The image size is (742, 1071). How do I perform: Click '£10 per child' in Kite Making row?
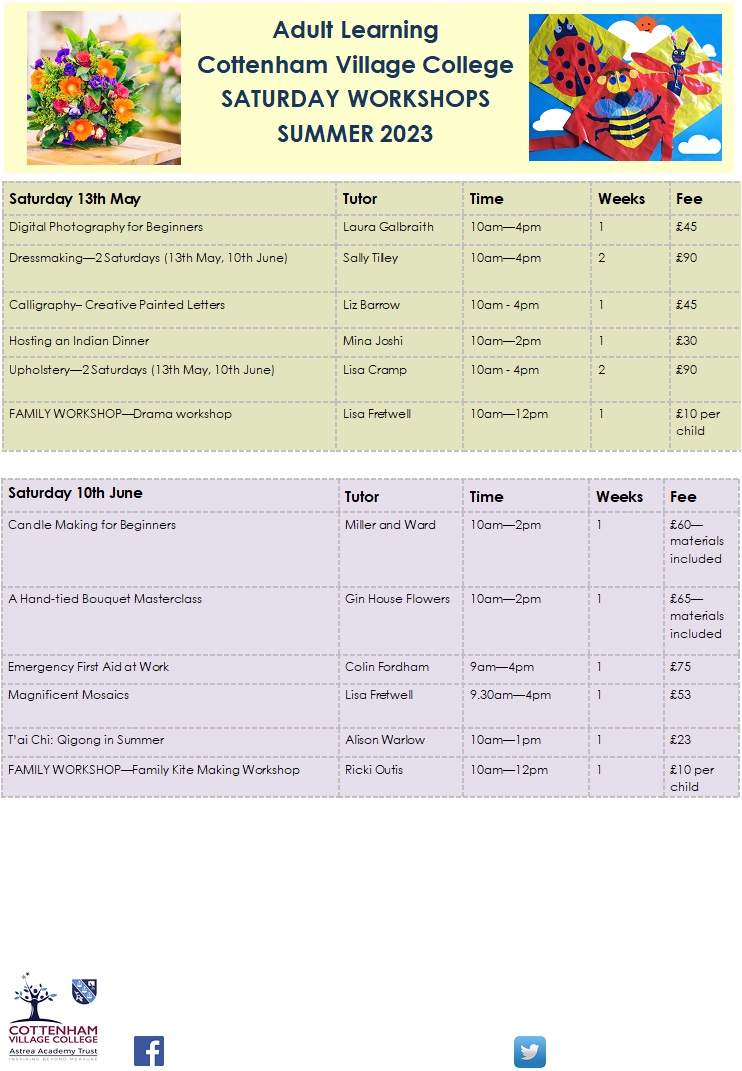coord(692,779)
